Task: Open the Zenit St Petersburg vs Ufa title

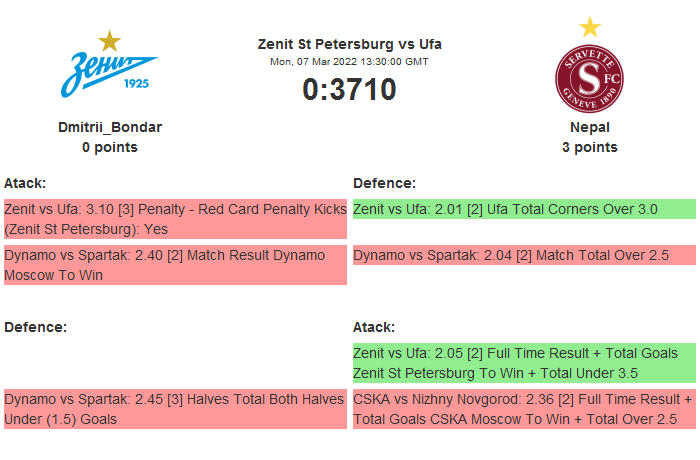Action: [349, 44]
